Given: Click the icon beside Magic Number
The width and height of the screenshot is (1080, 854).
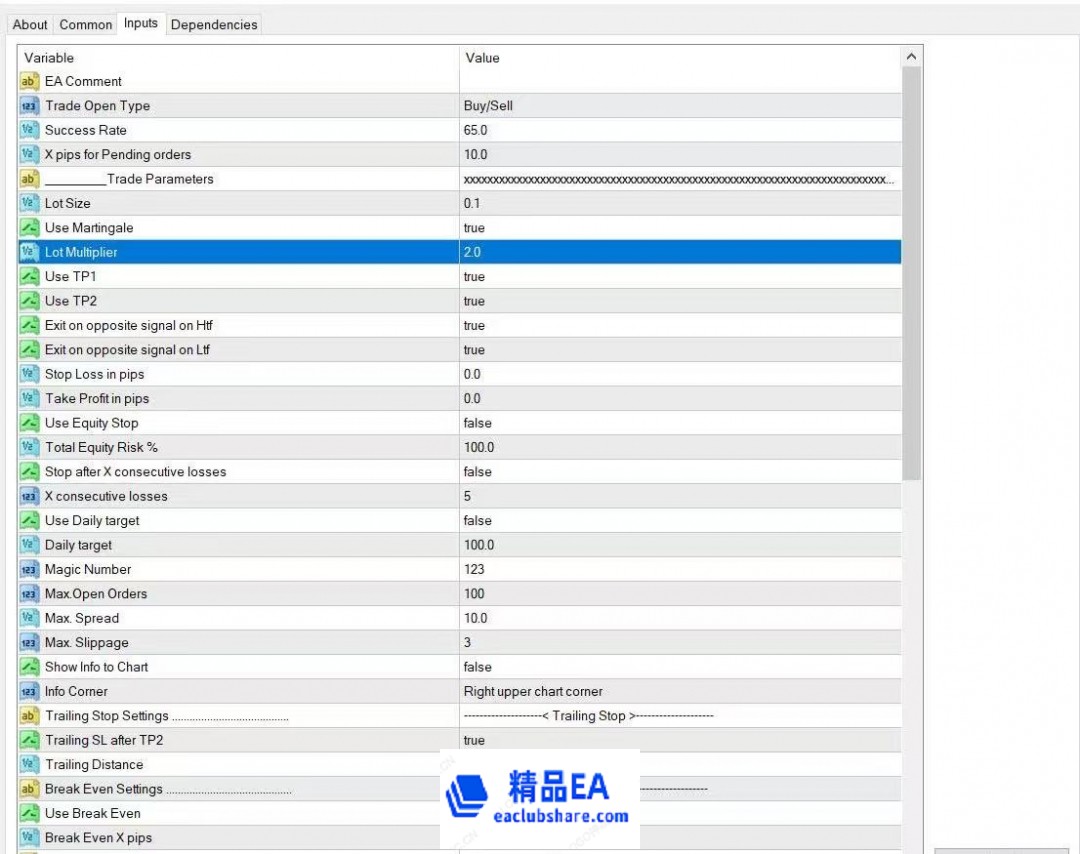Looking at the screenshot, I should 29,570.
